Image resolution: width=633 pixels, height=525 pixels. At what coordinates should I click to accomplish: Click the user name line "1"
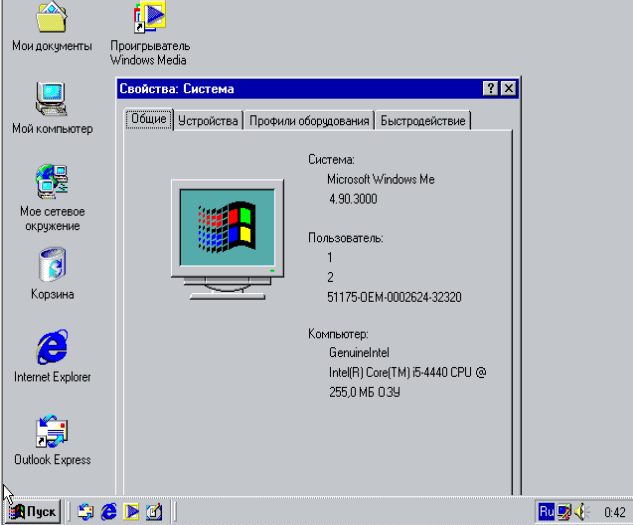330,257
